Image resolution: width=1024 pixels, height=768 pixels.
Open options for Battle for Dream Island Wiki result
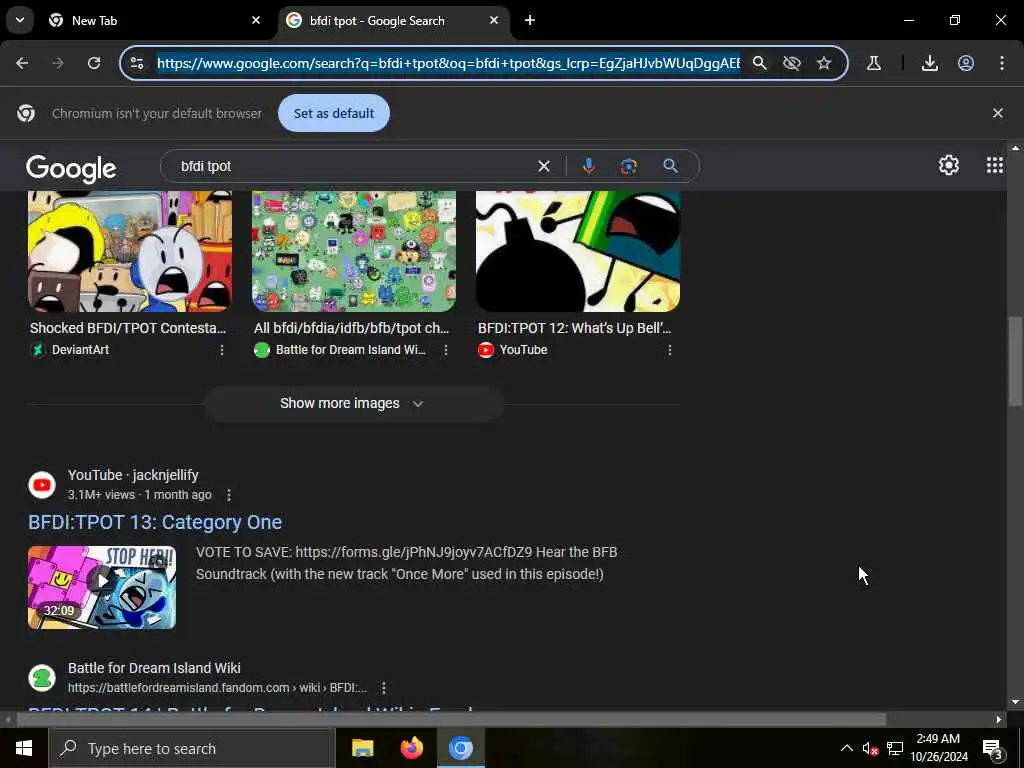(384, 688)
